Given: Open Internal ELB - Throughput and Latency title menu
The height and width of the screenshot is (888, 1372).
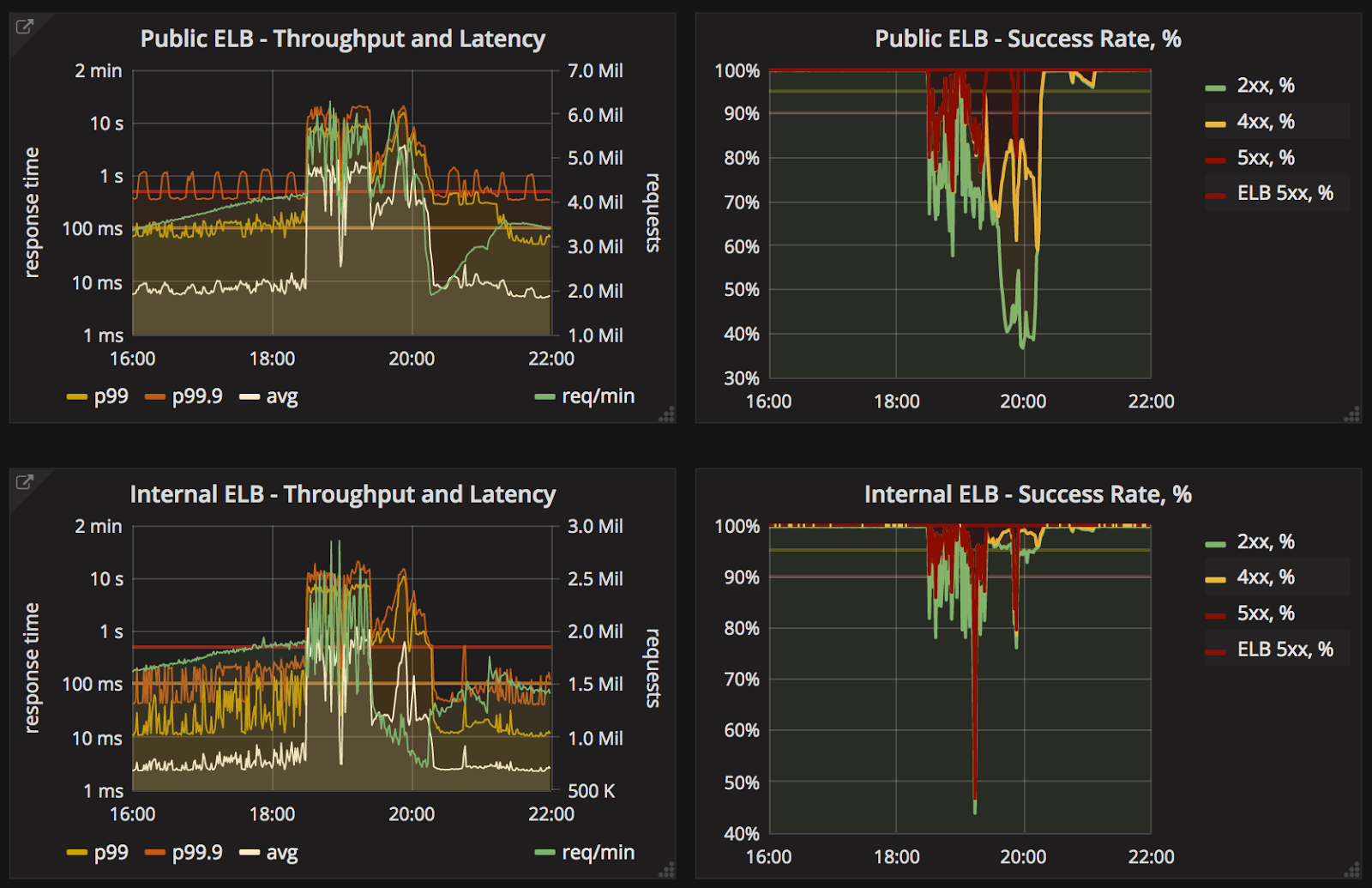Looking at the screenshot, I should point(342,494).
